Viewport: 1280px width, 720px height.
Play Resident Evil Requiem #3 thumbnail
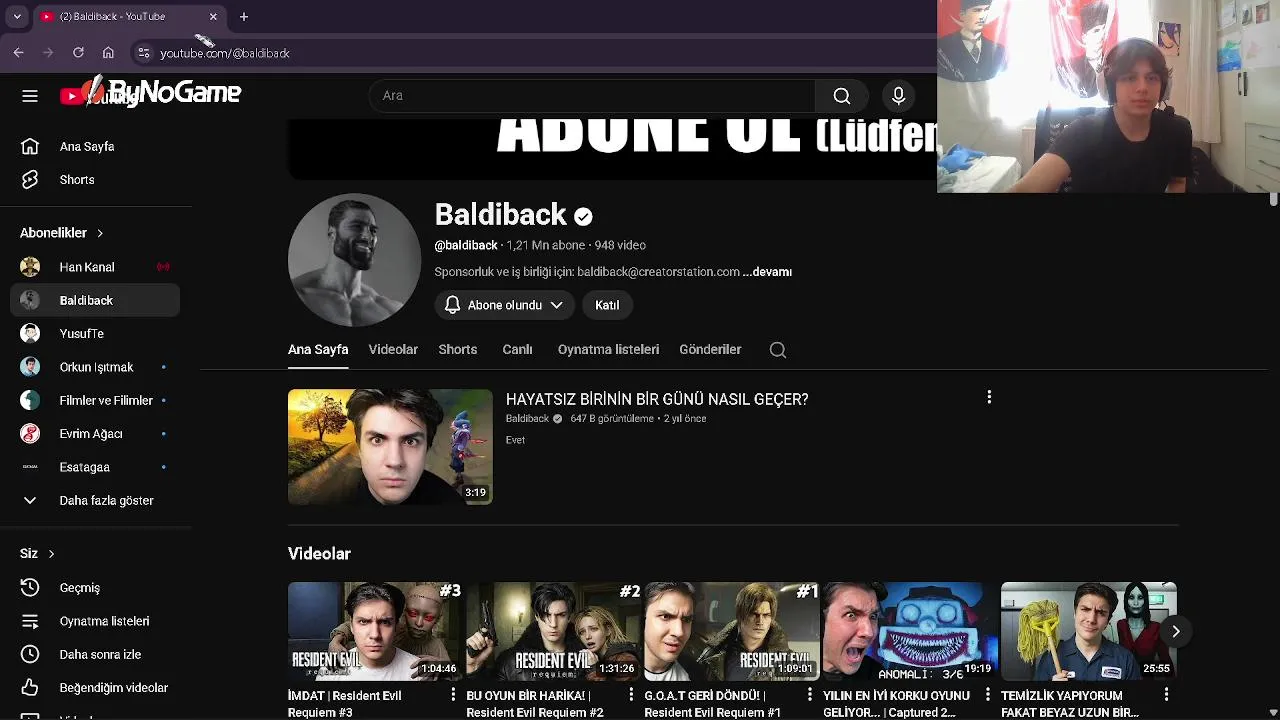tap(375, 631)
